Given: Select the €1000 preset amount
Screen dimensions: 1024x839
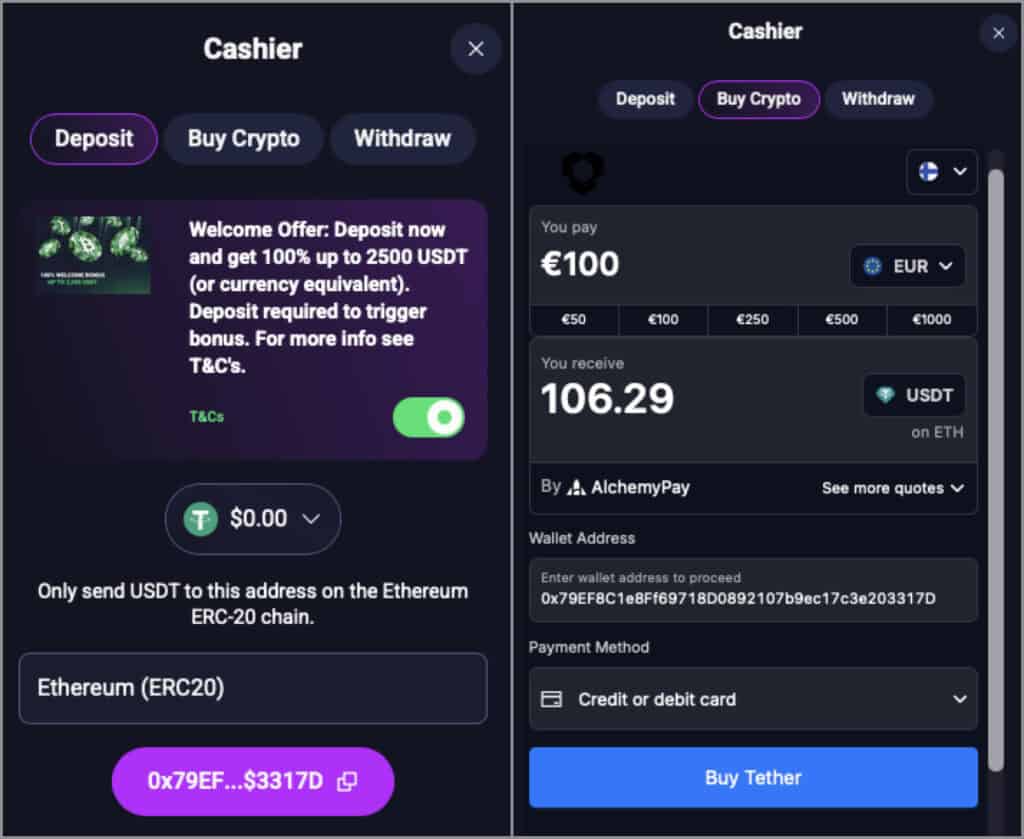Looking at the screenshot, I should click(x=931, y=319).
